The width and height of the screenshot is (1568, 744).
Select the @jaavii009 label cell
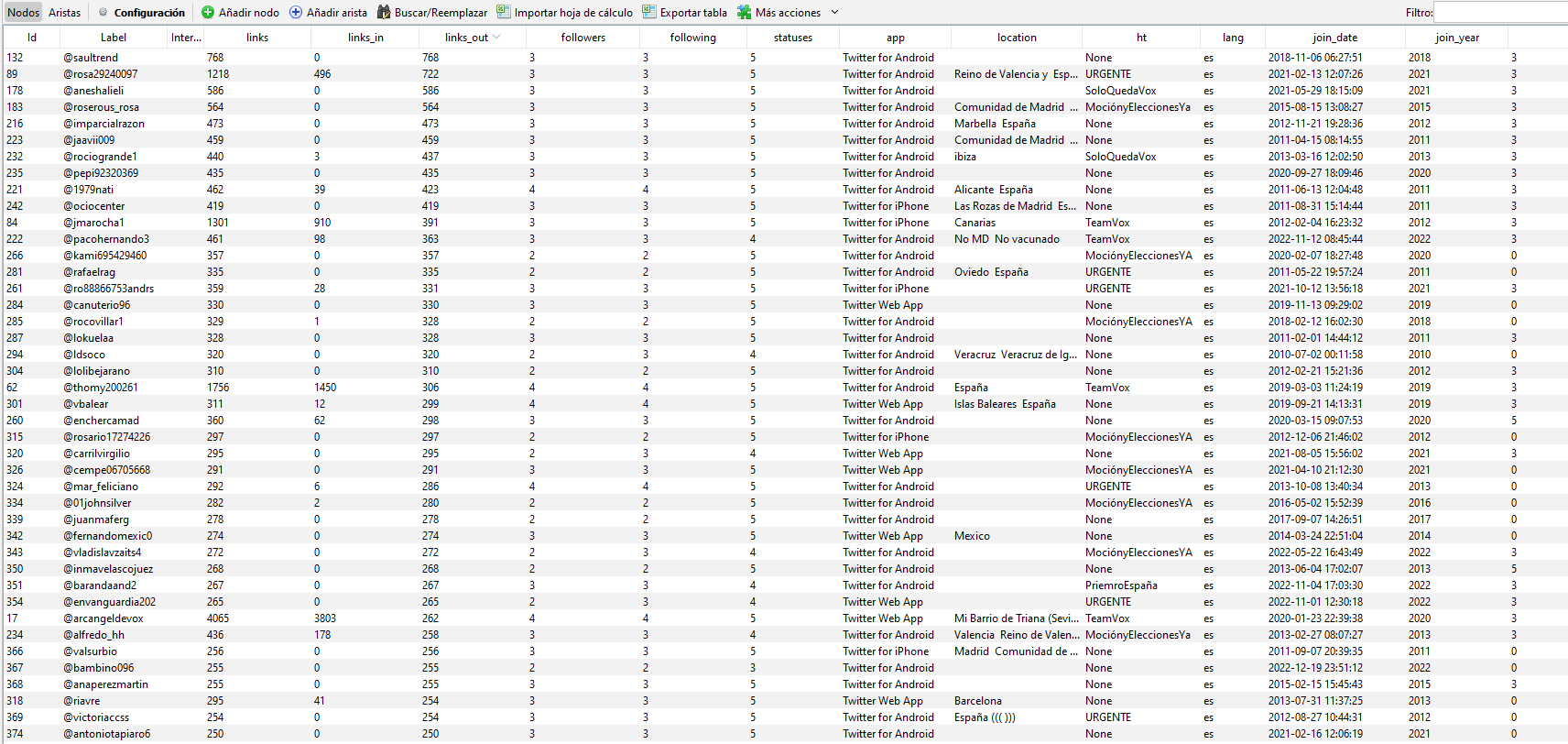(89, 140)
